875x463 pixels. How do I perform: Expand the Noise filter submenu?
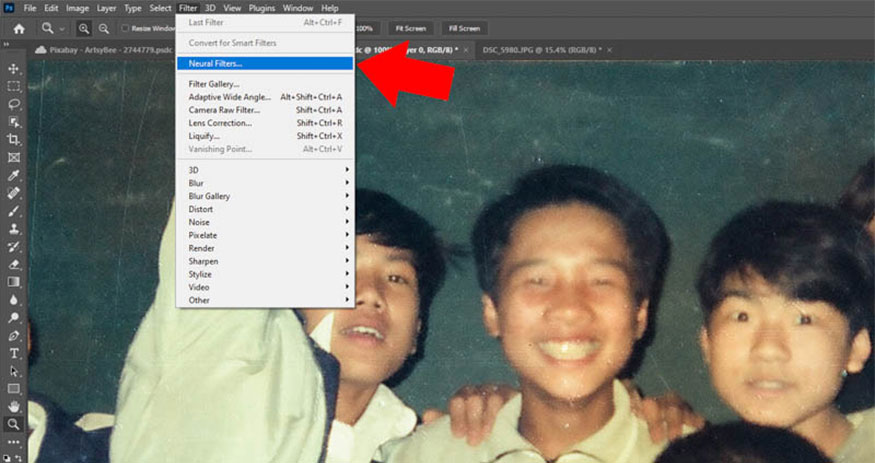tap(265, 222)
